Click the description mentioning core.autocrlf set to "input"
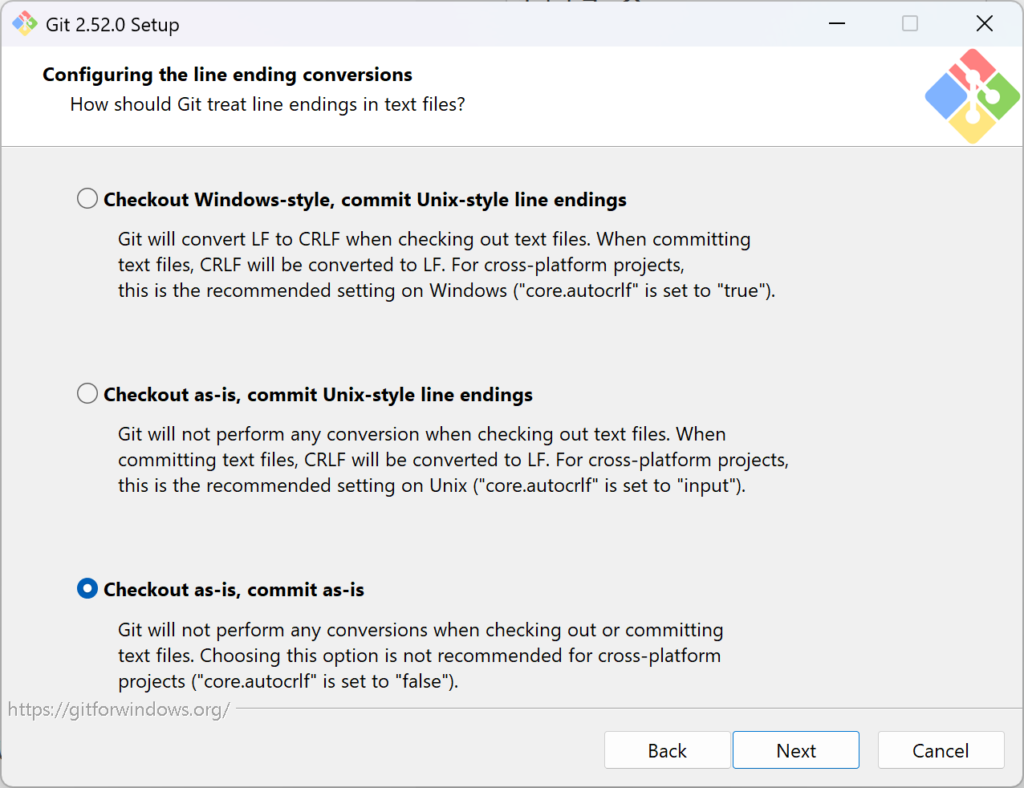The height and width of the screenshot is (788, 1024). [453, 461]
